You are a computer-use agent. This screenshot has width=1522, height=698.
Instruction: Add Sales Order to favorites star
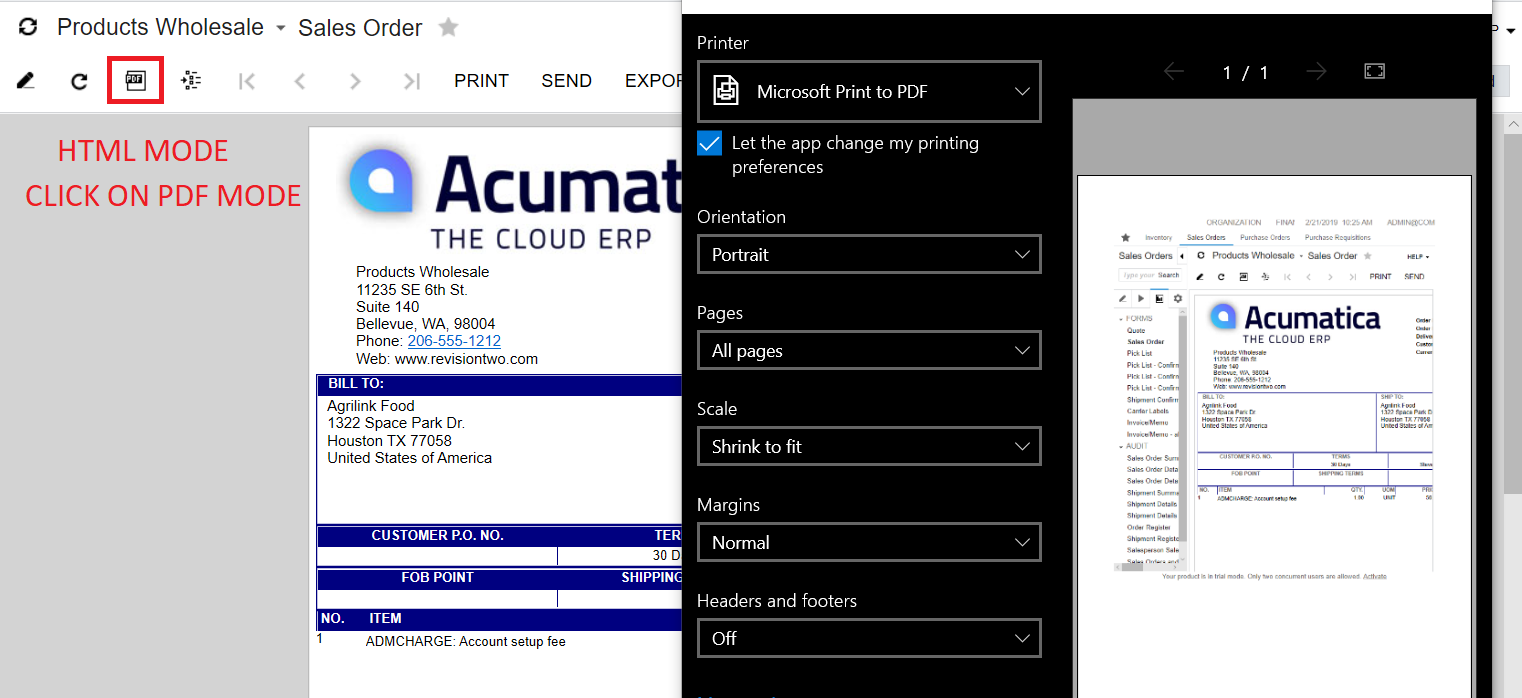[x=449, y=28]
